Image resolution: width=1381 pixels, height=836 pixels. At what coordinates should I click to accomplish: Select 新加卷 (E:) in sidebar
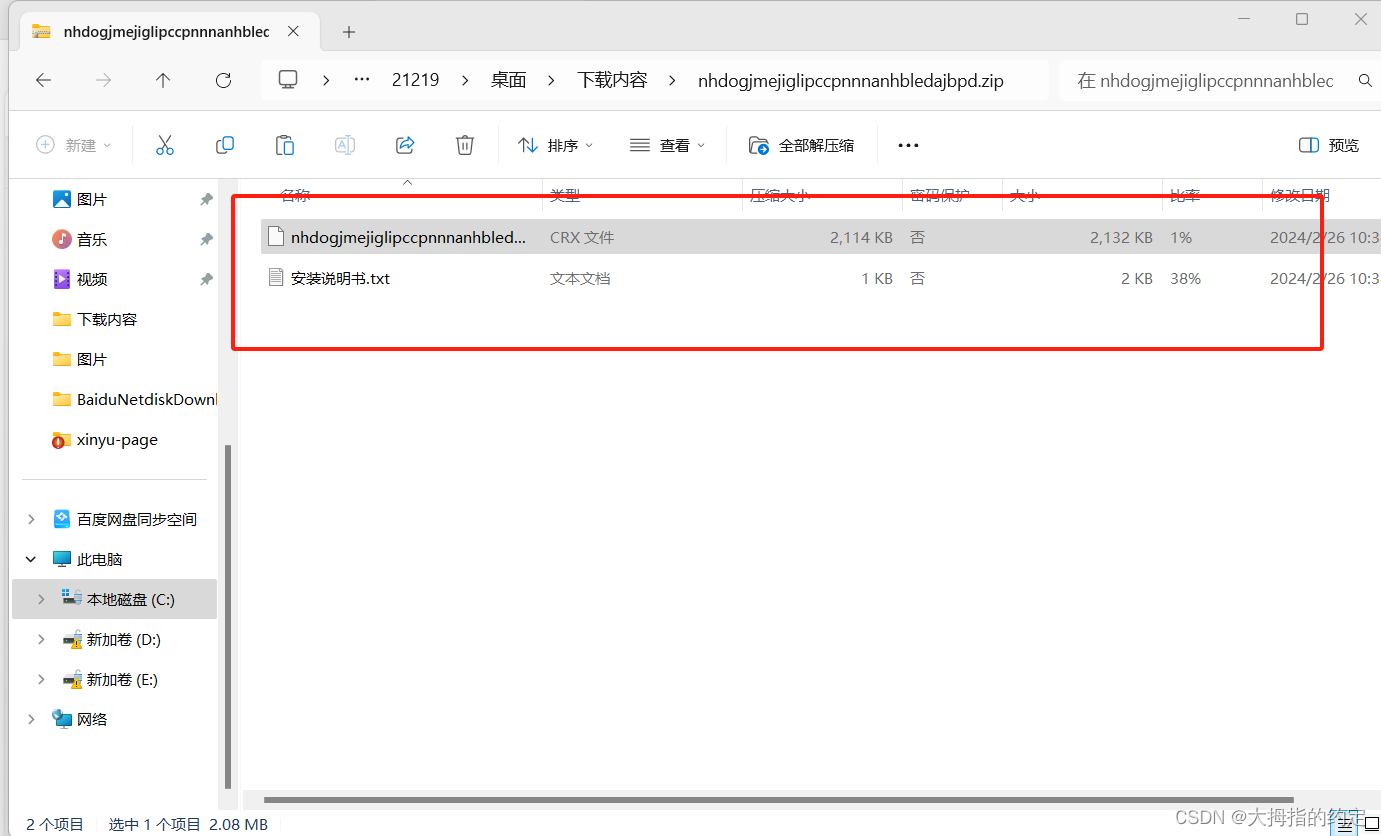click(x=123, y=679)
